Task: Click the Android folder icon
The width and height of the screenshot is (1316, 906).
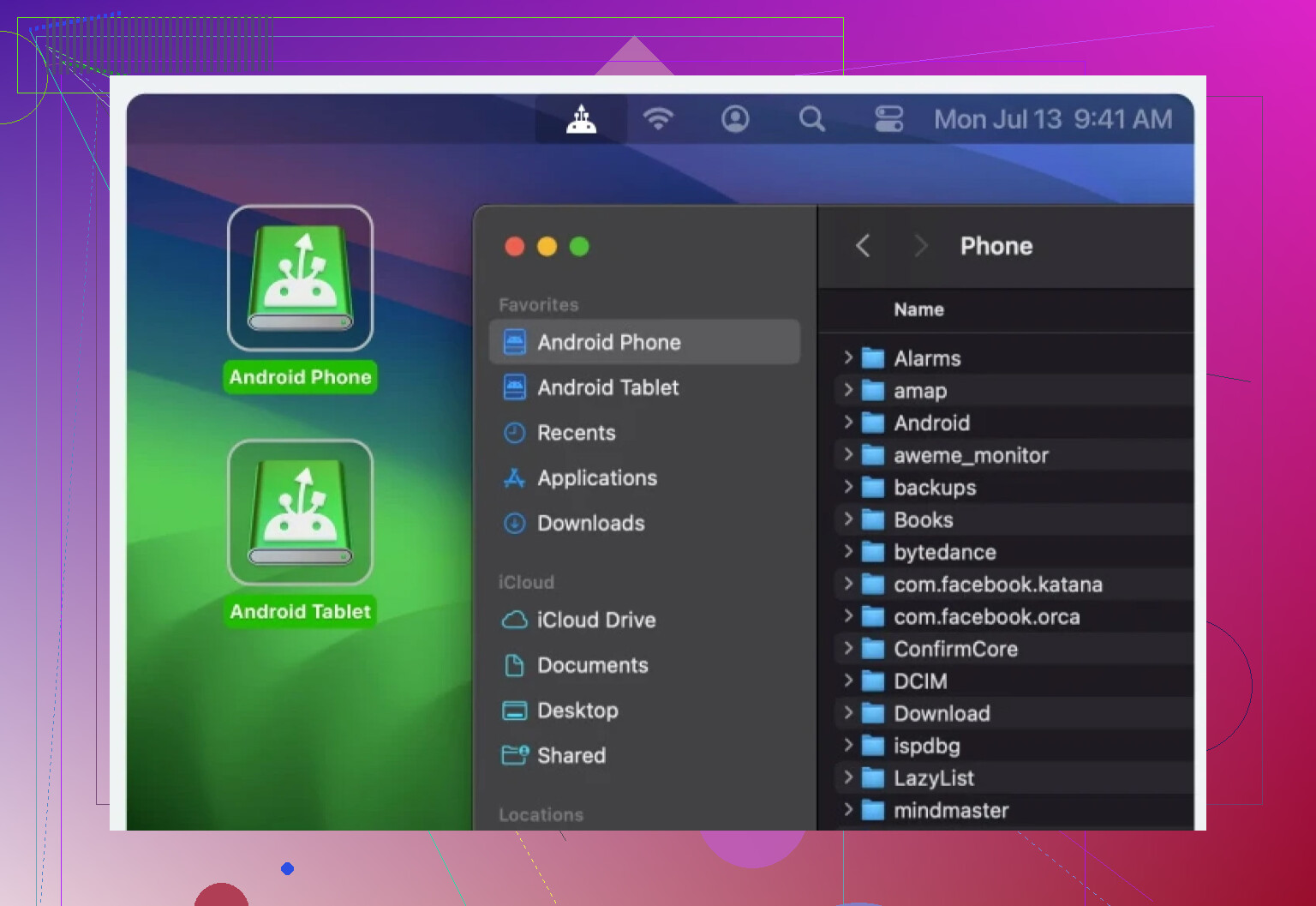Action: [x=872, y=423]
